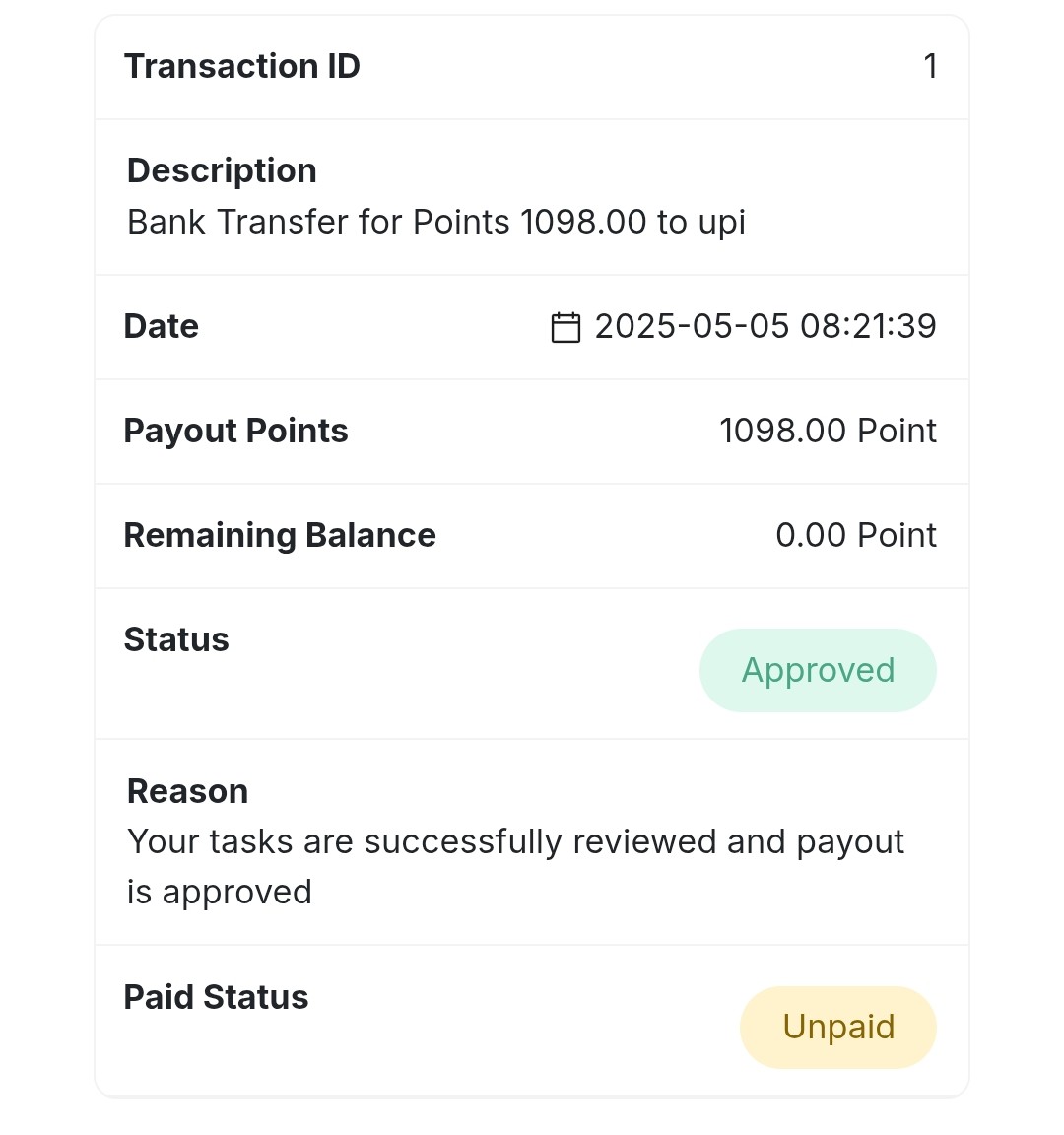Click the transaction ID value 1
1064x1135 pixels.
coord(930,67)
